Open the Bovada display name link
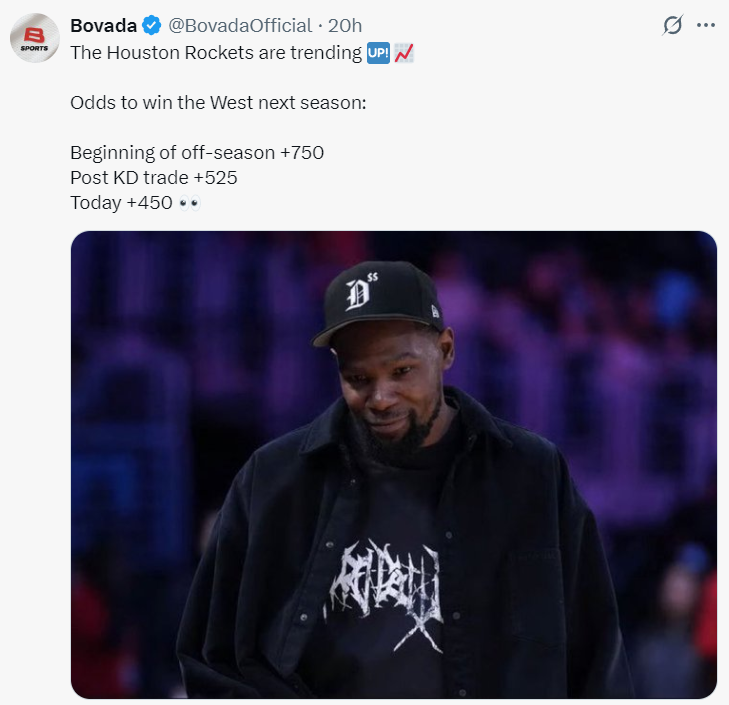Image resolution: width=729 pixels, height=705 pixels. click(x=103, y=26)
